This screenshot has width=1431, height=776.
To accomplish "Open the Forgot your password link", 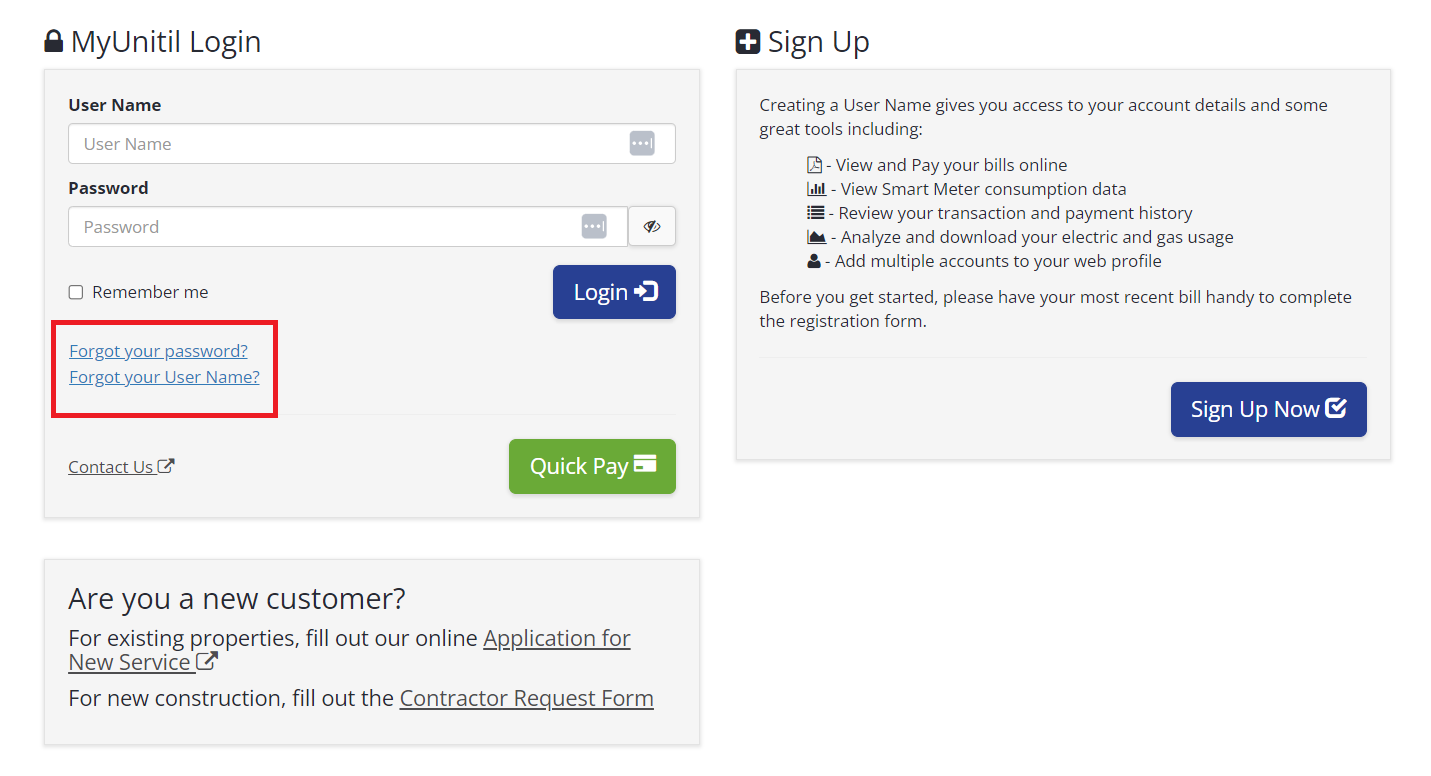I will pos(158,351).
